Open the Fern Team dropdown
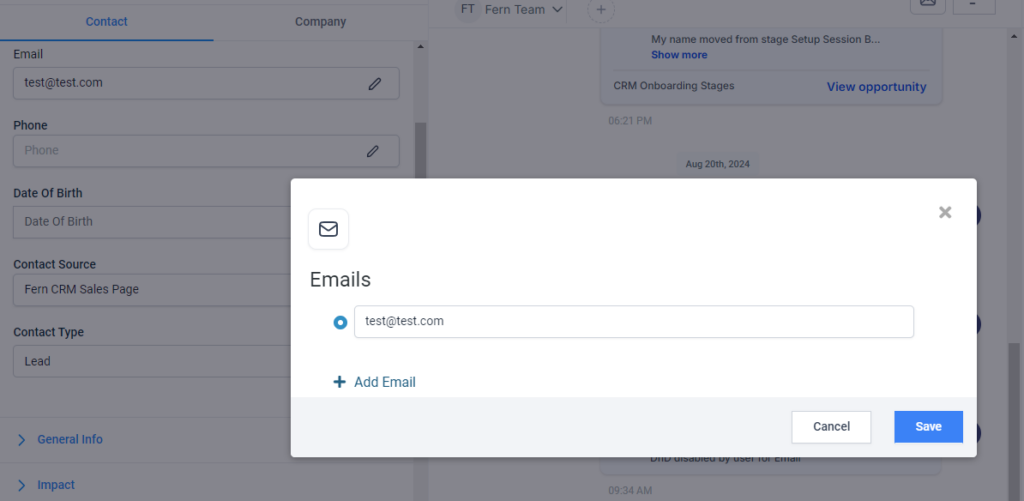The width and height of the screenshot is (1024, 501). click(524, 9)
